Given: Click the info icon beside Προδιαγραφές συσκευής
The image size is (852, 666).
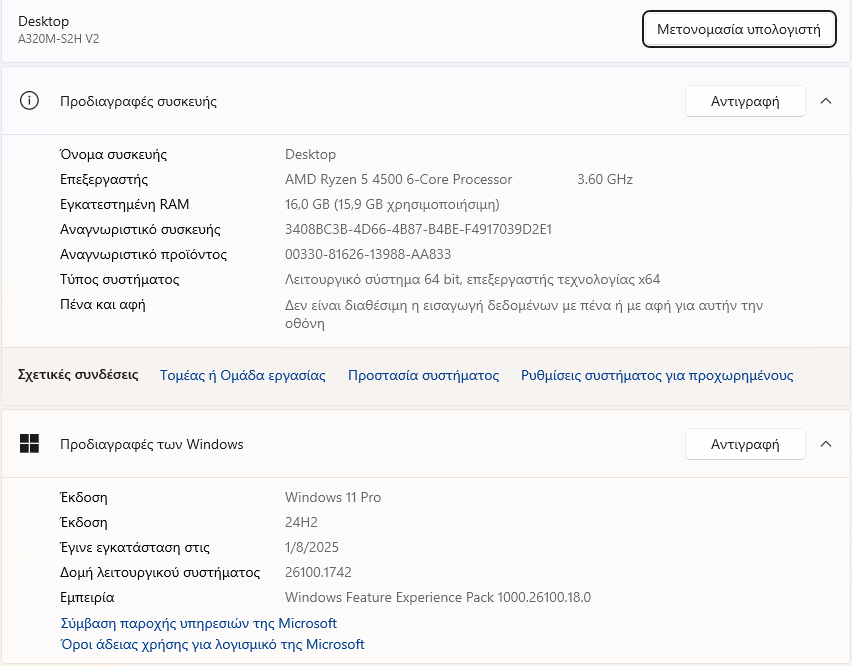Looking at the screenshot, I should click(x=29, y=101).
